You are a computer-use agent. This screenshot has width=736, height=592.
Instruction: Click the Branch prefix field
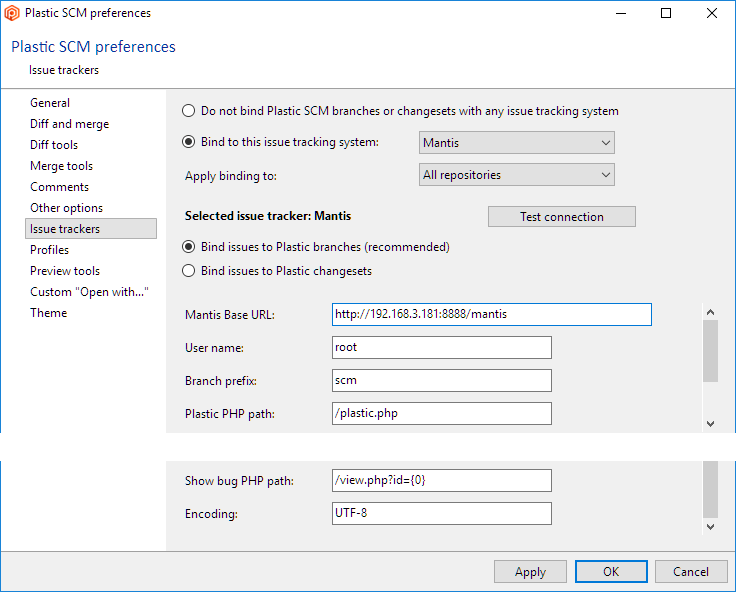point(442,381)
